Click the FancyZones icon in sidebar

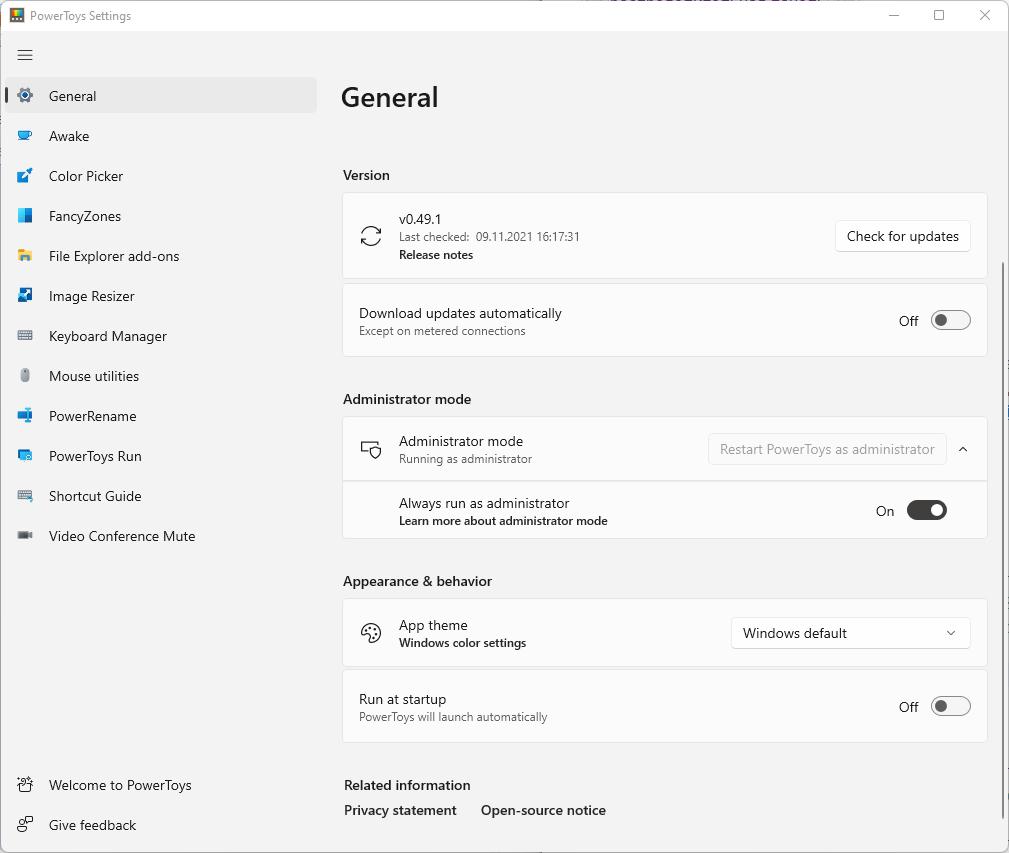pos(26,216)
